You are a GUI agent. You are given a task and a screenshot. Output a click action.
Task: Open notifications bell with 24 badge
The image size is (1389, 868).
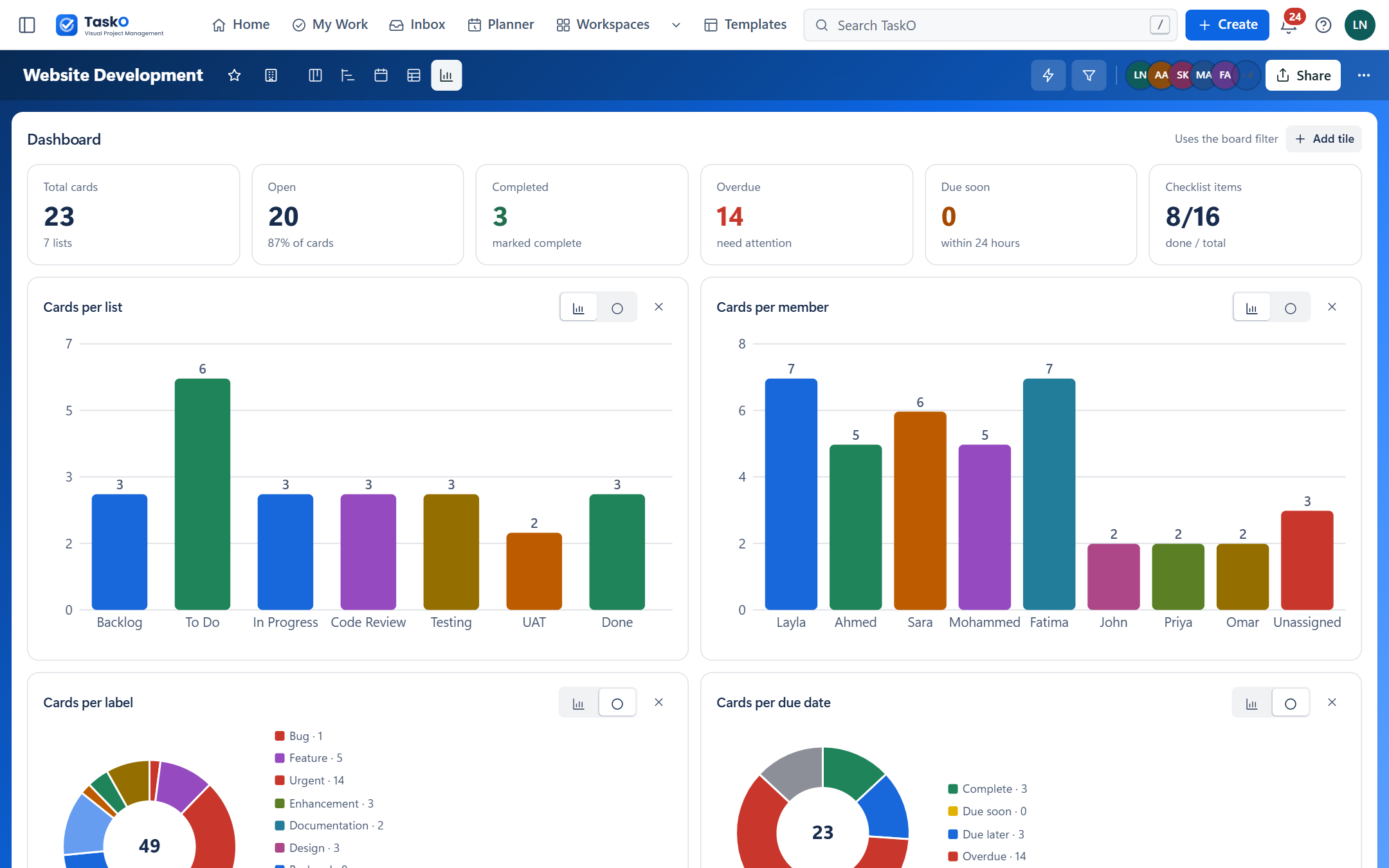coord(1290,24)
